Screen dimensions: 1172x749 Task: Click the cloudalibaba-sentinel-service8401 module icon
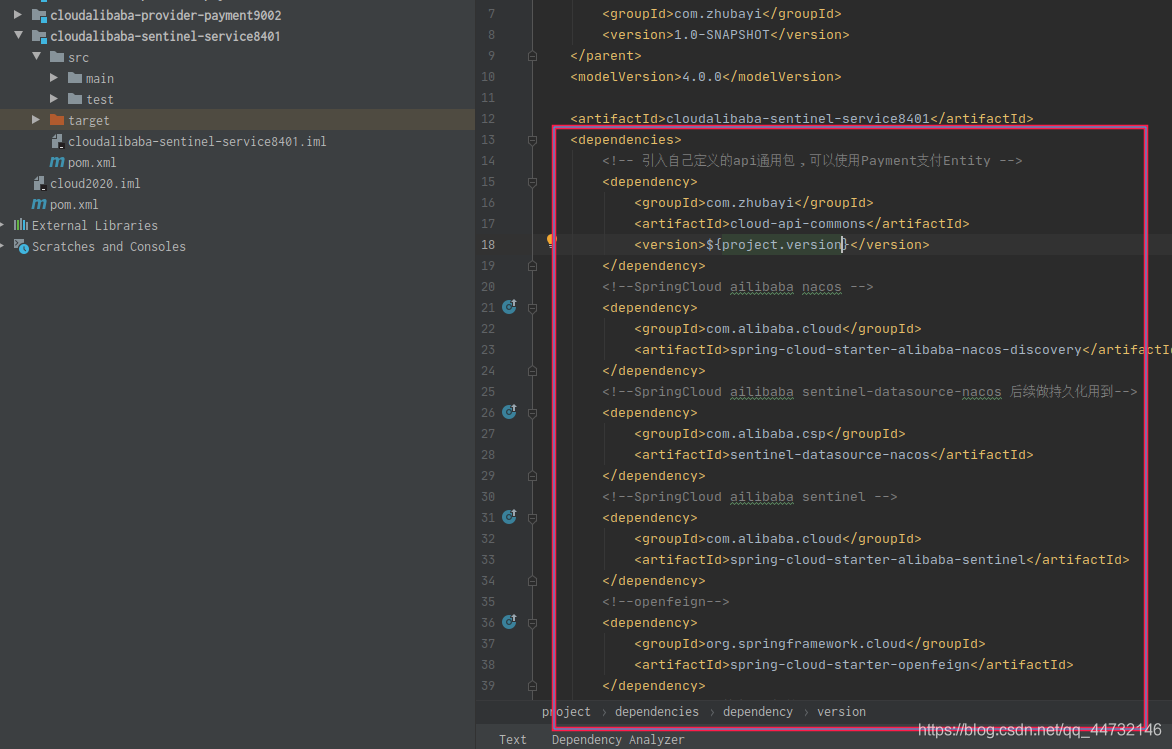tap(40, 36)
